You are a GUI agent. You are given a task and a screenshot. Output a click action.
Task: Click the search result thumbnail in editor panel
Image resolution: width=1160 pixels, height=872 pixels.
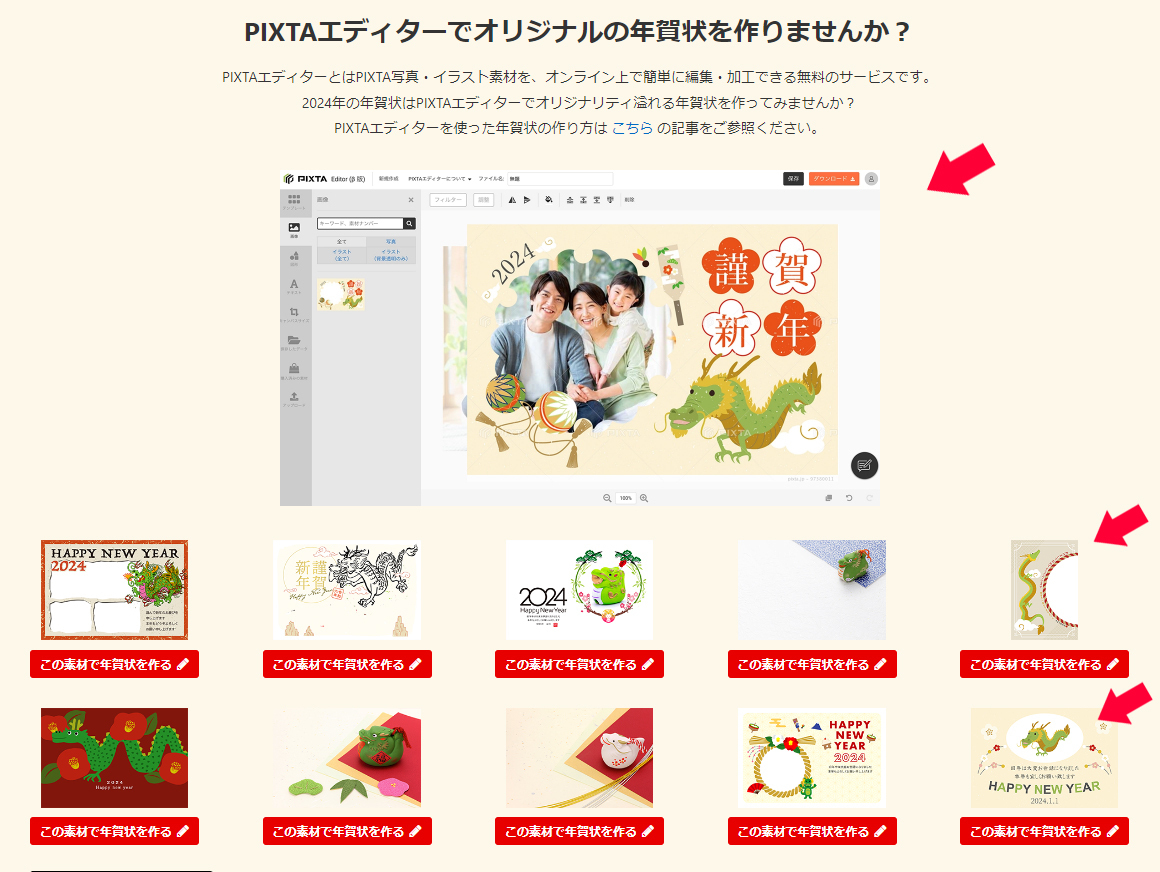point(341,294)
